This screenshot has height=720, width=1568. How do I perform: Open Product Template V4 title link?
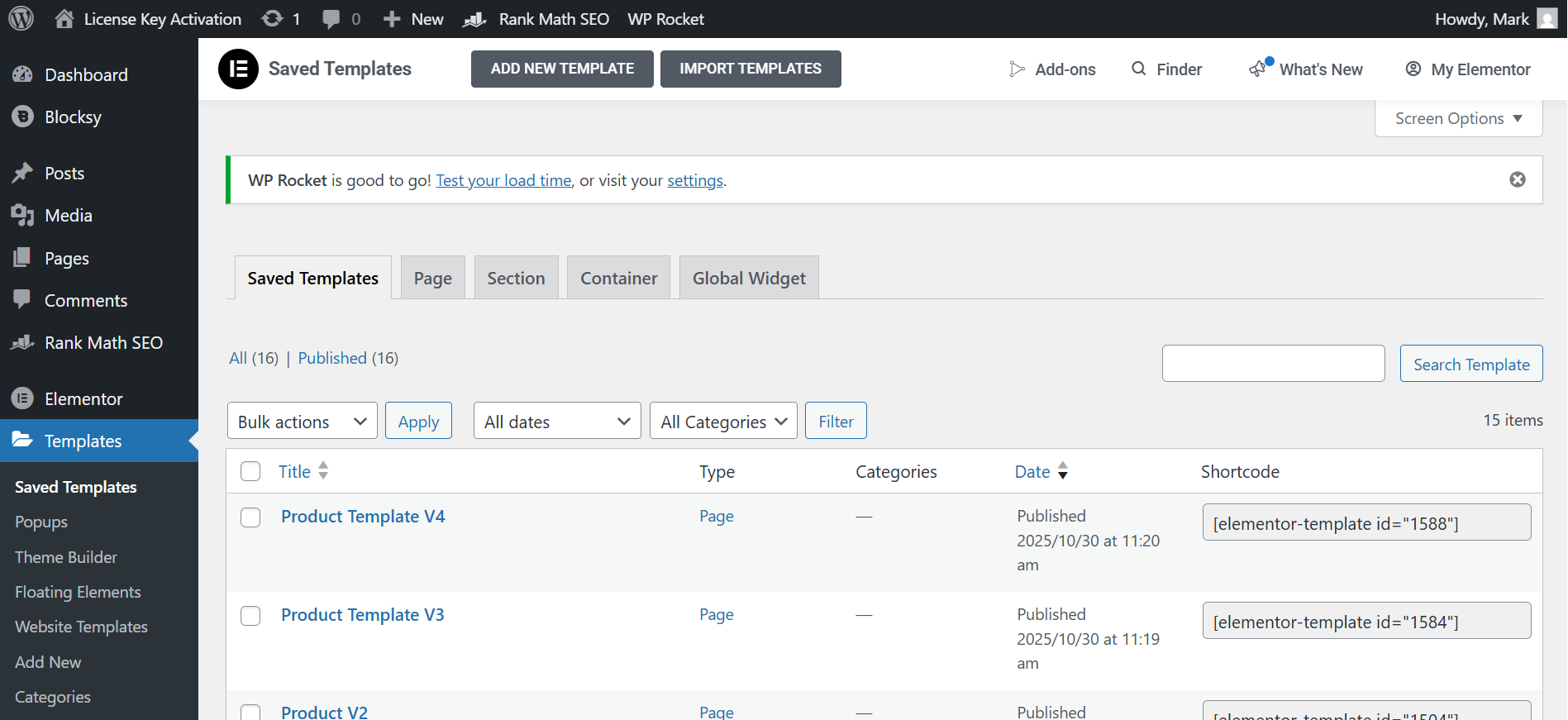tap(363, 516)
